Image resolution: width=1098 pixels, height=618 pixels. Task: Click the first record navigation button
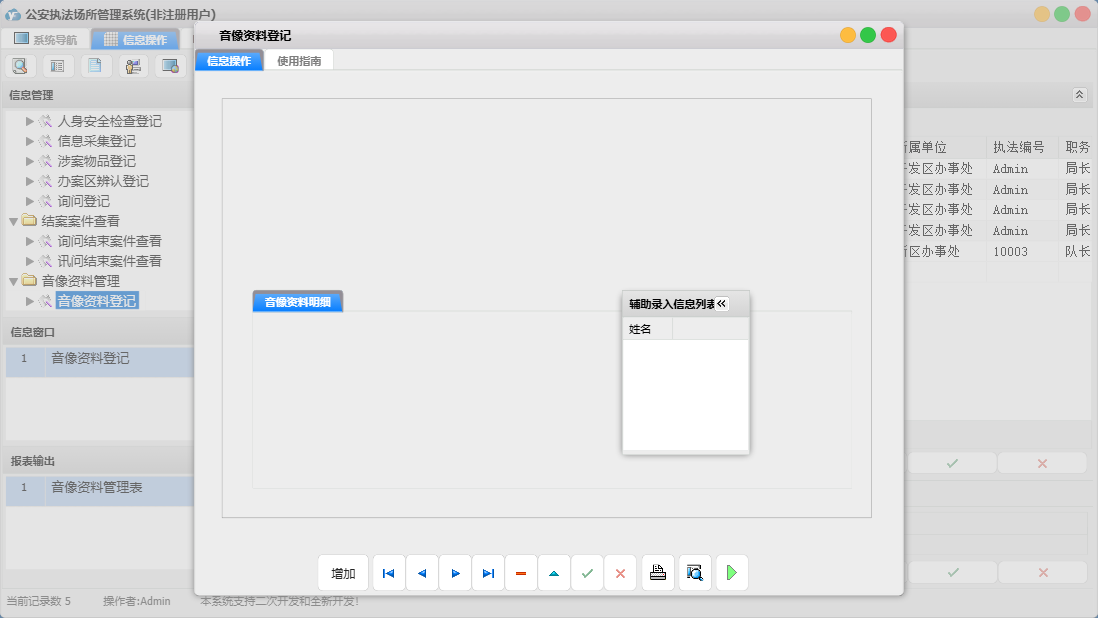(389, 573)
